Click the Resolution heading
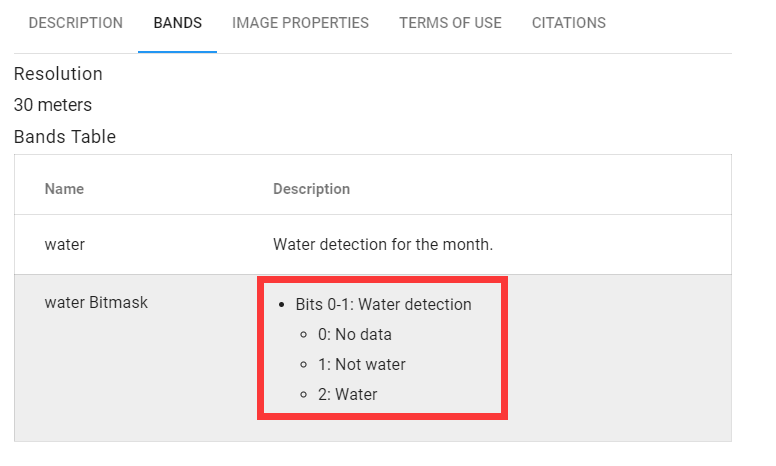 point(58,74)
